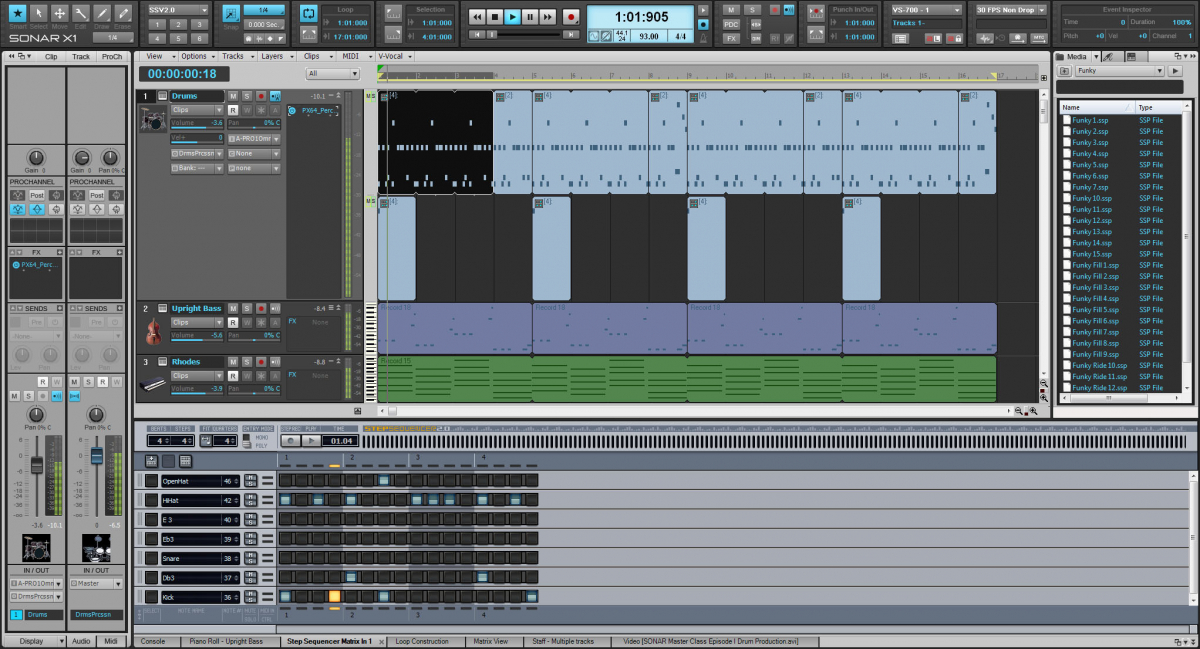Click the Drums track kit icon
The height and width of the screenshot is (649, 1200).
click(154, 121)
